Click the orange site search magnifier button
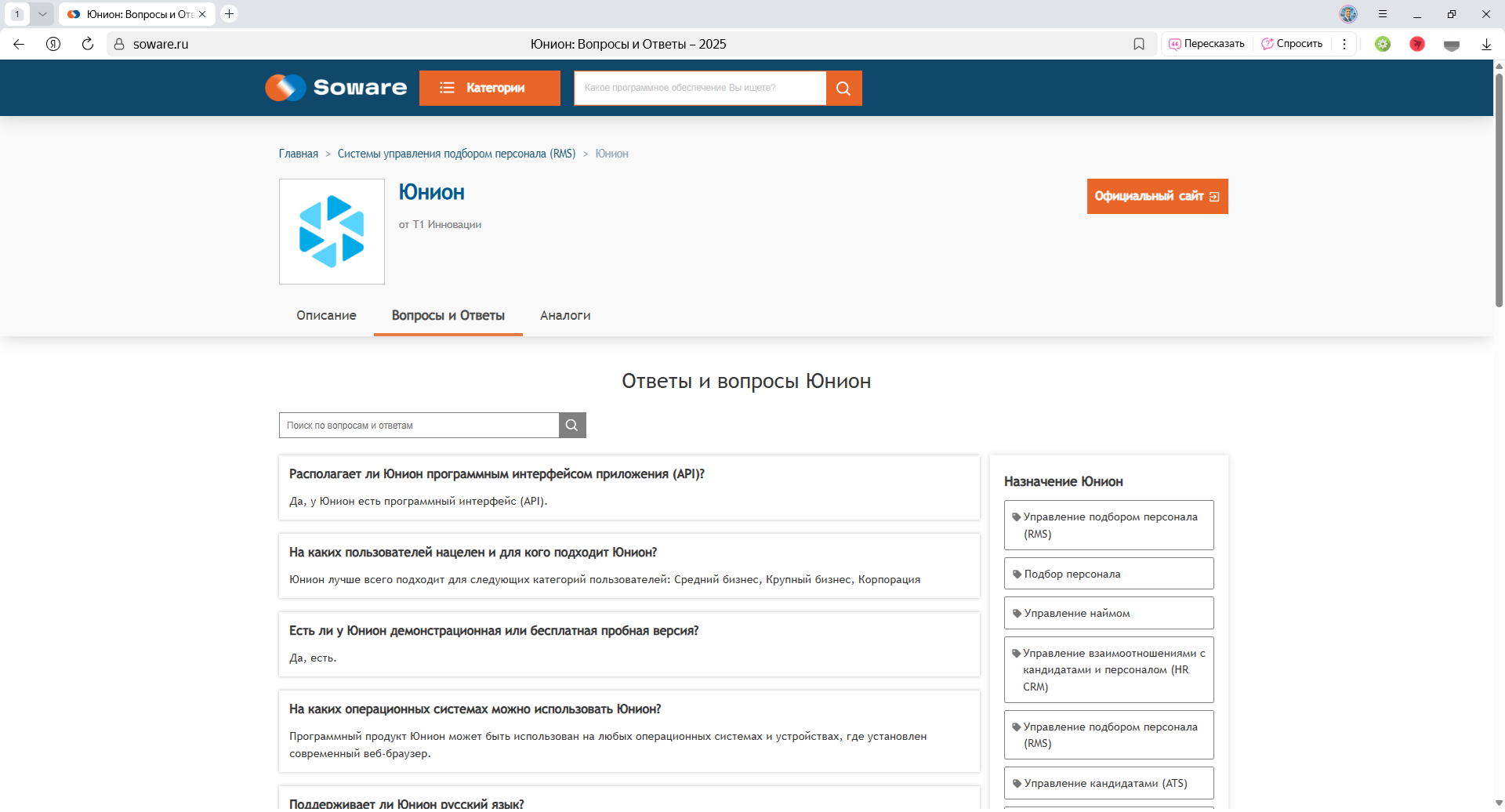Viewport: 1505px width, 812px height. [843, 88]
